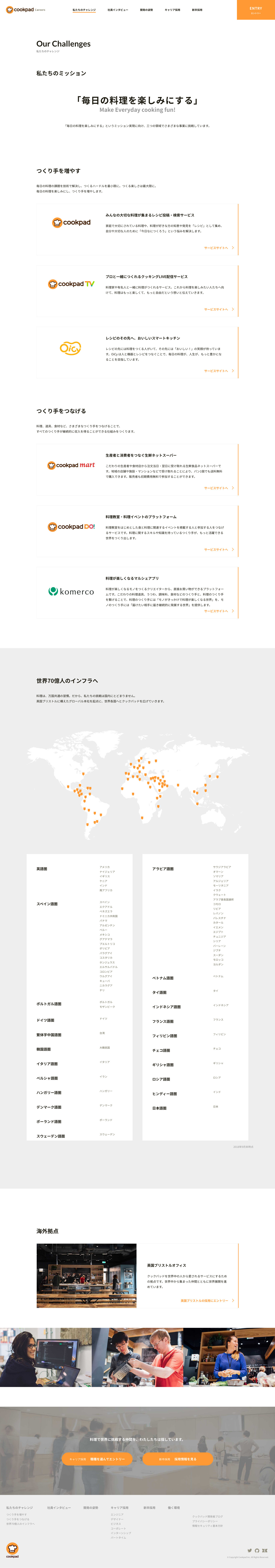The width and height of the screenshot is (275, 1568).
Task: Open 開発の姿勢 footer heading
Action: (x=91, y=1508)
